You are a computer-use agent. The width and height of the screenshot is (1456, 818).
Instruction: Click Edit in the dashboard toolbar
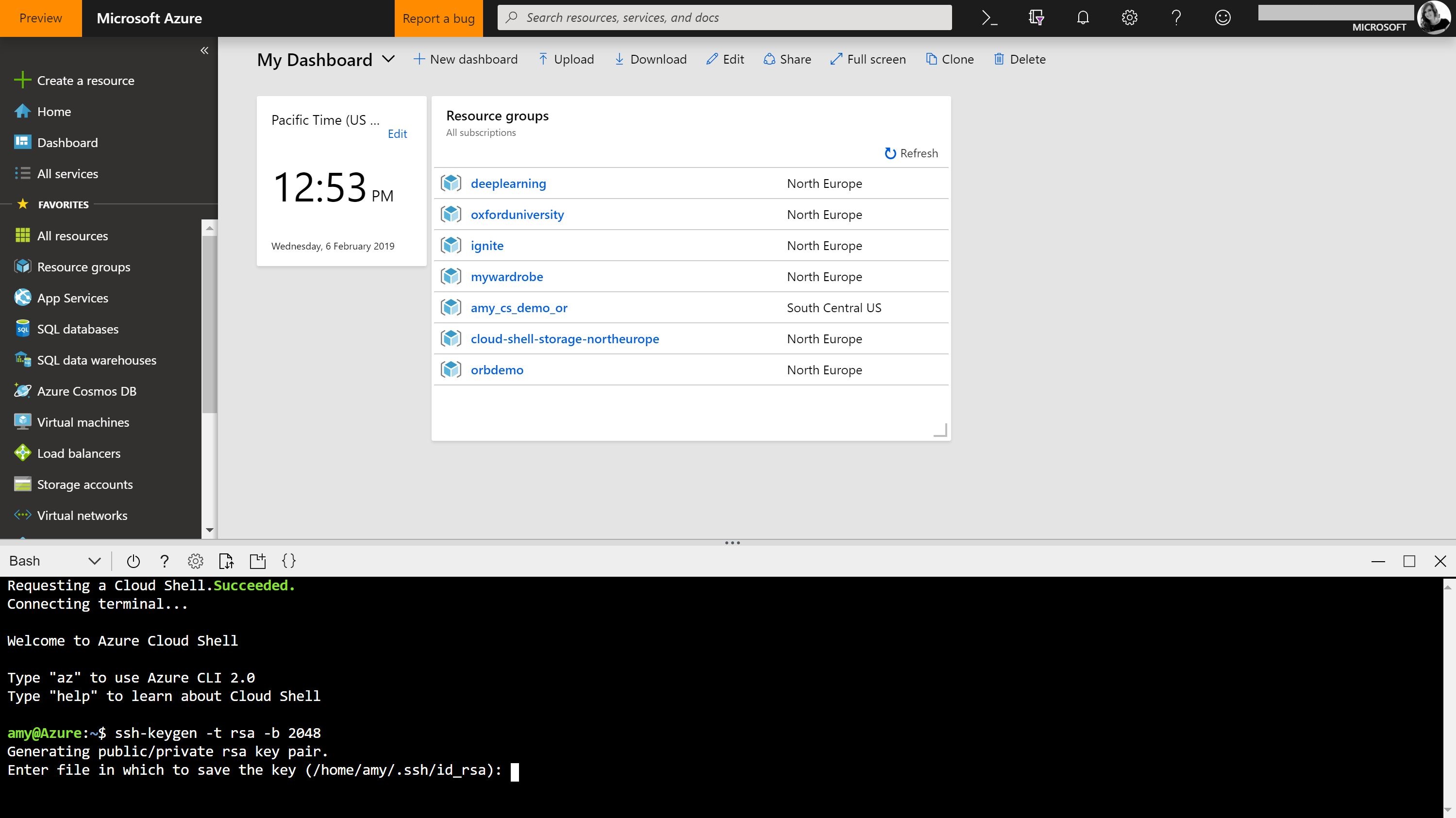[x=725, y=59]
